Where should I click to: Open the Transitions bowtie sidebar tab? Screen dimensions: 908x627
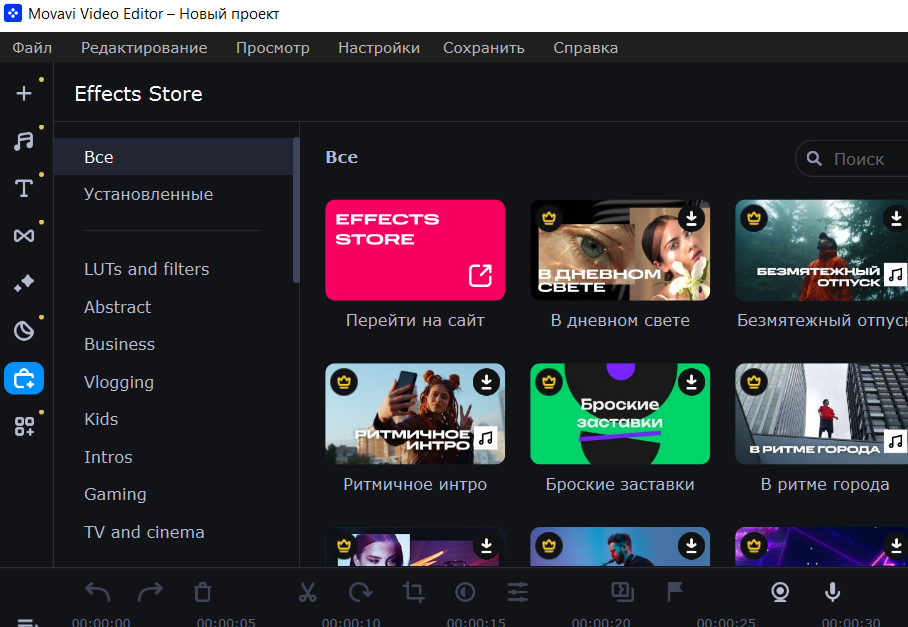[x=24, y=236]
